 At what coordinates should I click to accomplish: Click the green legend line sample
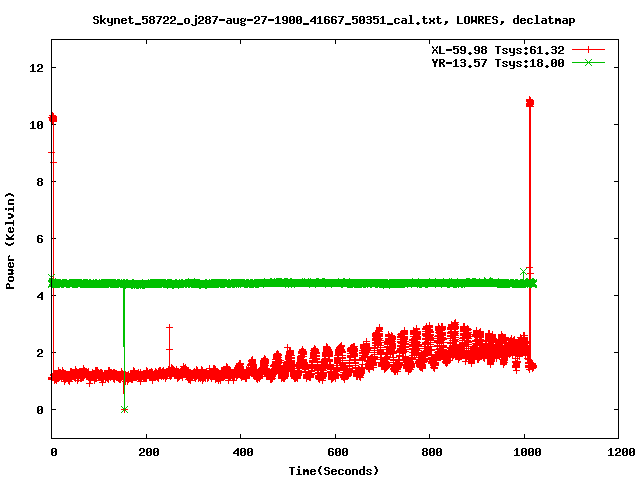[588, 62]
